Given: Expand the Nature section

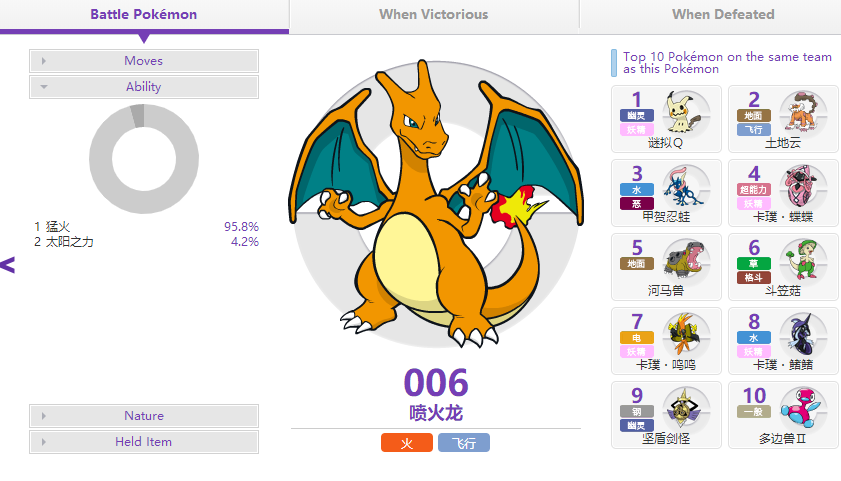Looking at the screenshot, I should (144, 416).
